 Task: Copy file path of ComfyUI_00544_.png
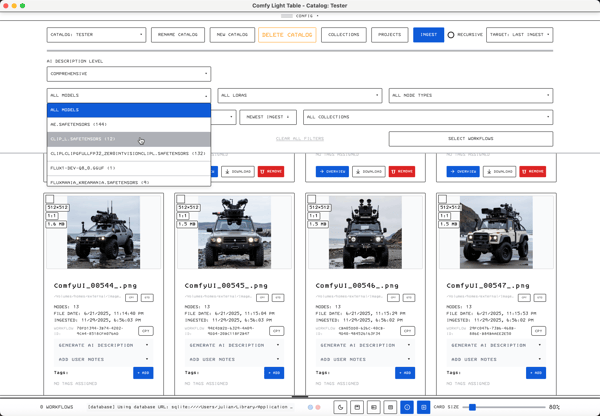pos(132,297)
